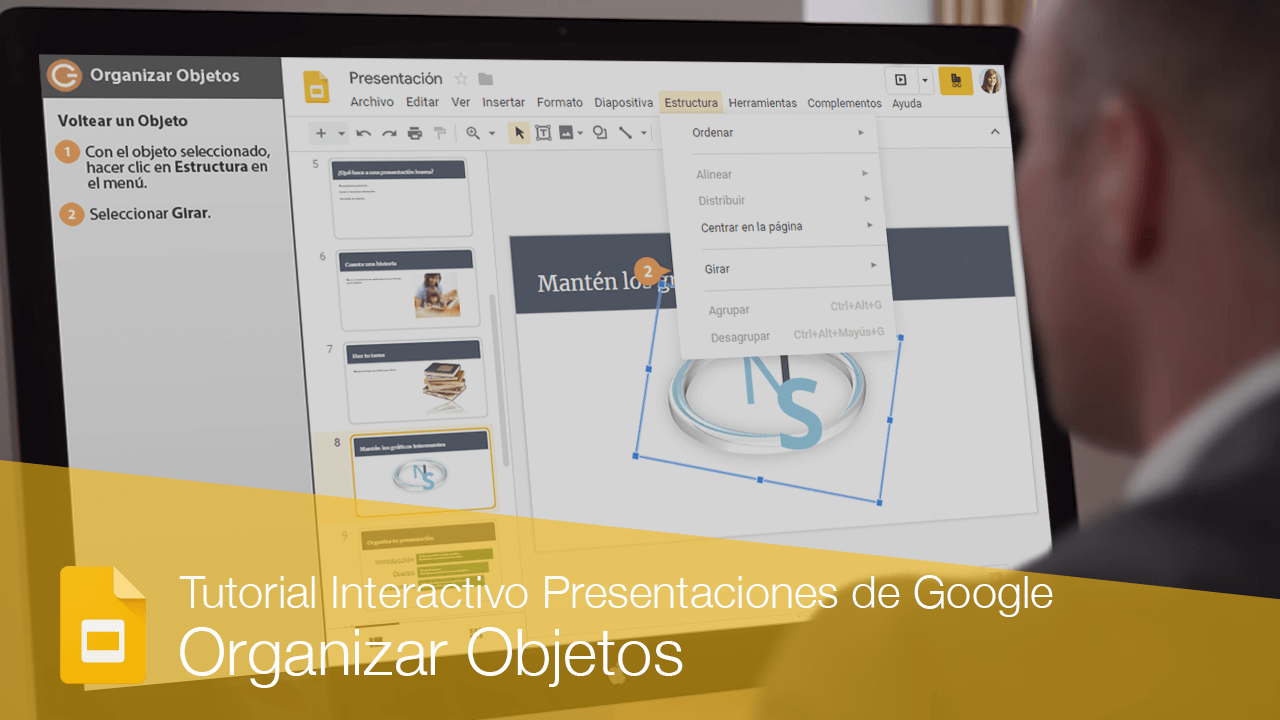Click the Shape tool icon
Viewport: 1280px width, 720px height.
click(600, 132)
